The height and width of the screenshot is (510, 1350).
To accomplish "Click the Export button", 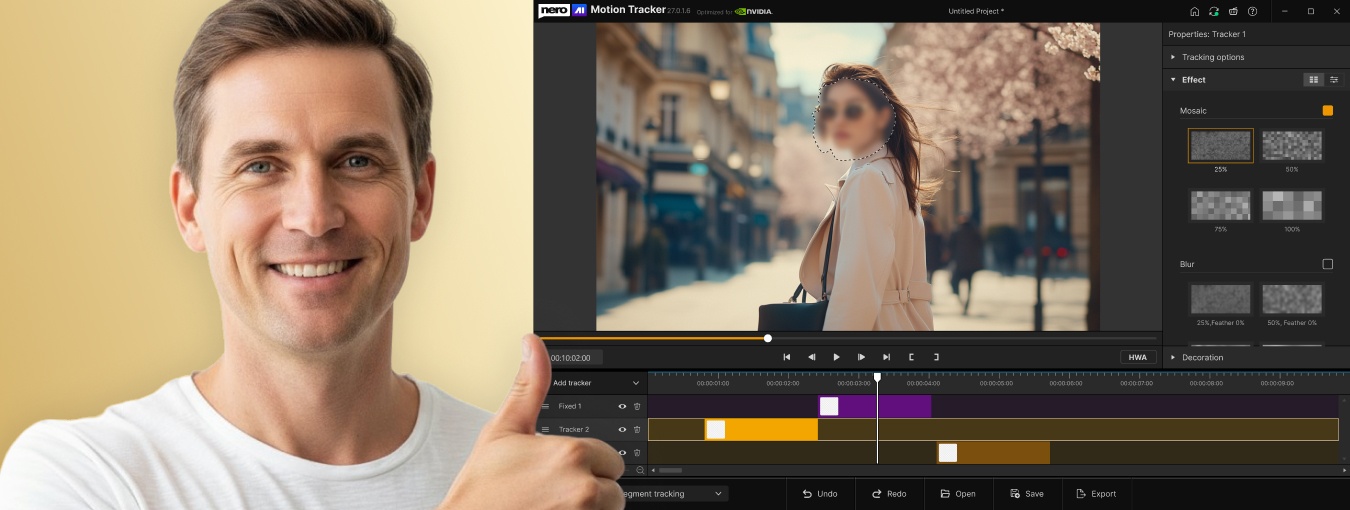I will tap(1096, 494).
